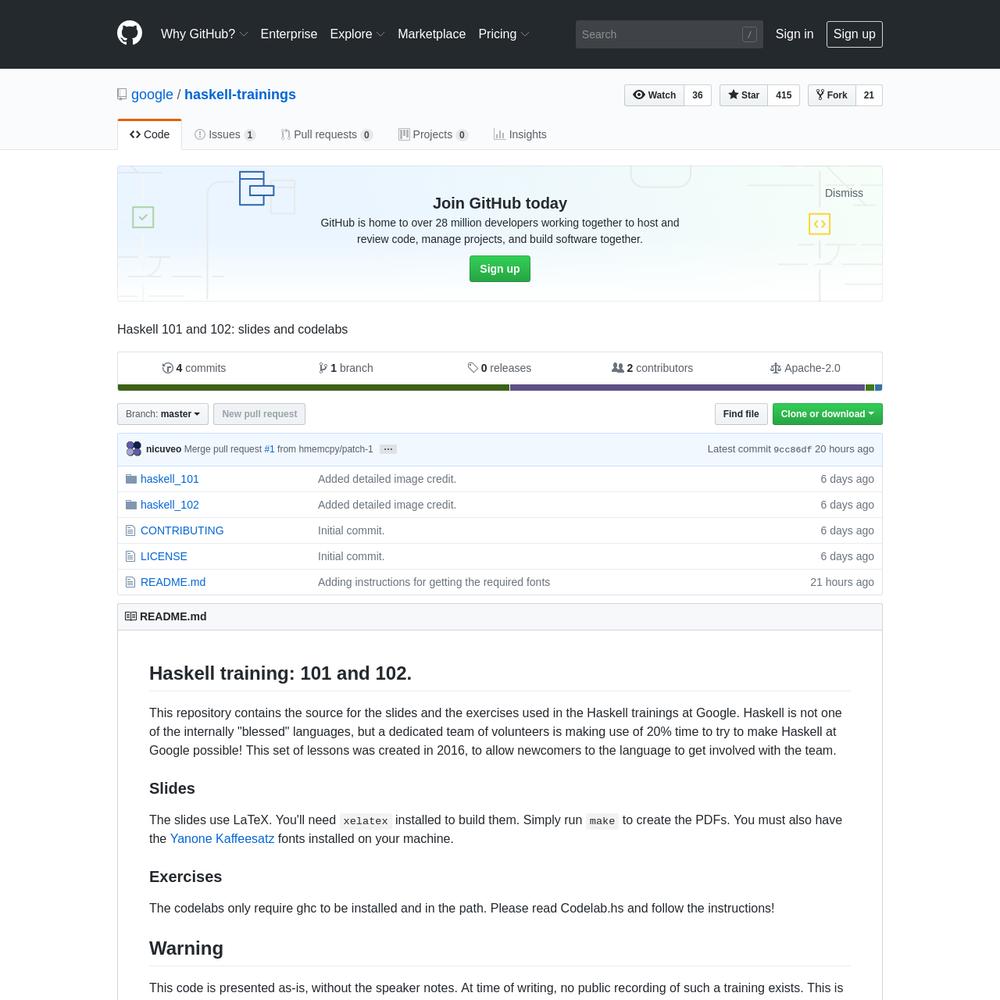Open the Apache-2.0 license link
Screen dimensions: 1000x1000
coord(805,368)
